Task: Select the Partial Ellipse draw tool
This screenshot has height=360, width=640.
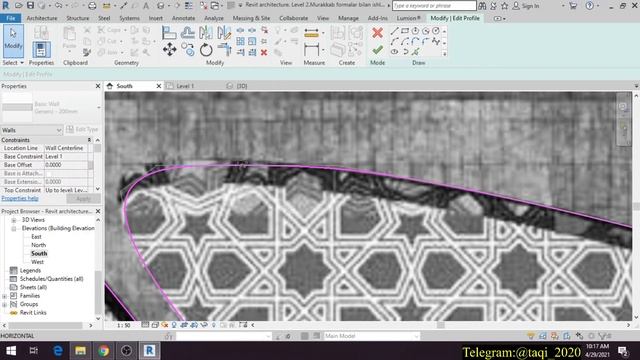Action: pos(405,52)
